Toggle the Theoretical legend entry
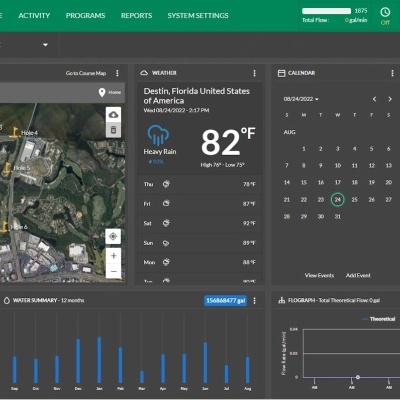Viewport: 400px width, 400px height. click(379, 319)
